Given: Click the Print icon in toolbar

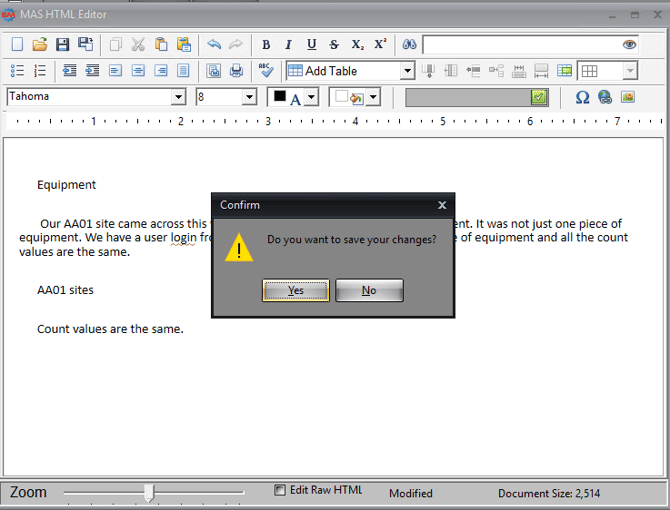Looking at the screenshot, I should [237, 70].
